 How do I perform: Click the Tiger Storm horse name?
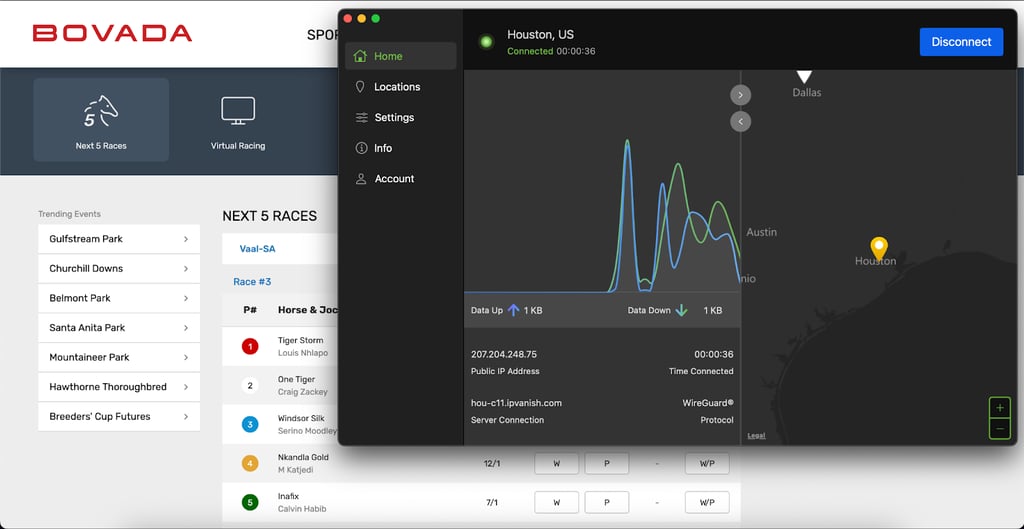300,340
